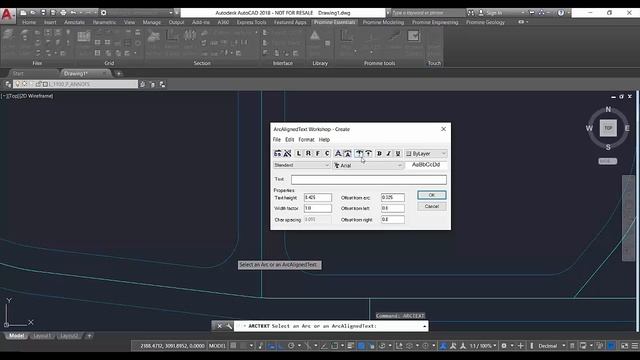Toggle Italic in ArcAlignedText toolbar

click(x=389, y=153)
